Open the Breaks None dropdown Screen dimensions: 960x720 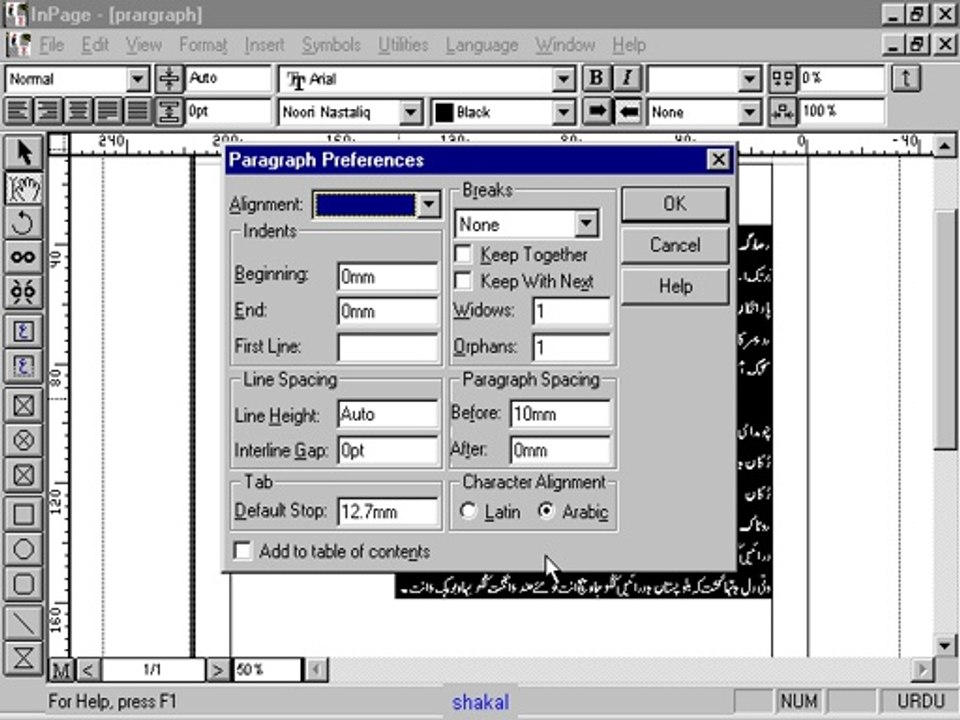pos(586,224)
